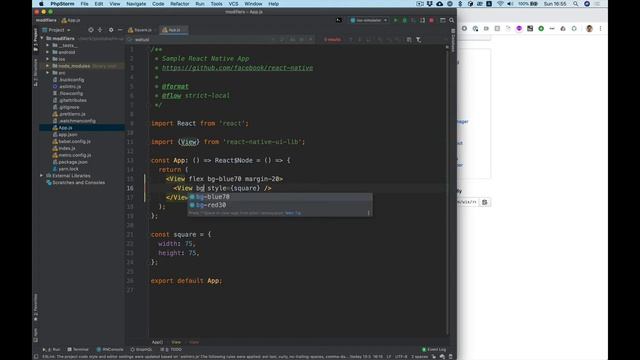The height and width of the screenshot is (360, 640).
Task: Open the VCS menu
Action: [233, 4]
